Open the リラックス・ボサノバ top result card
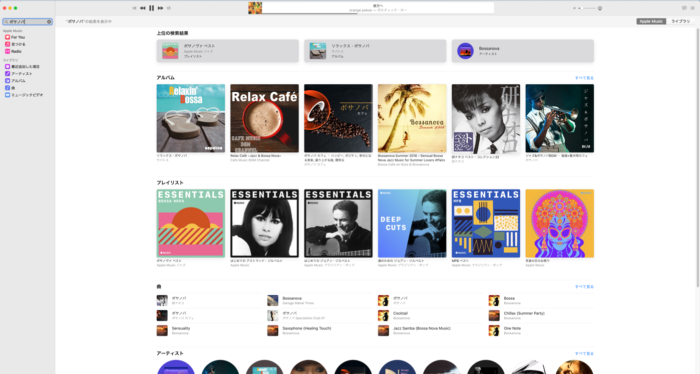 (375, 51)
